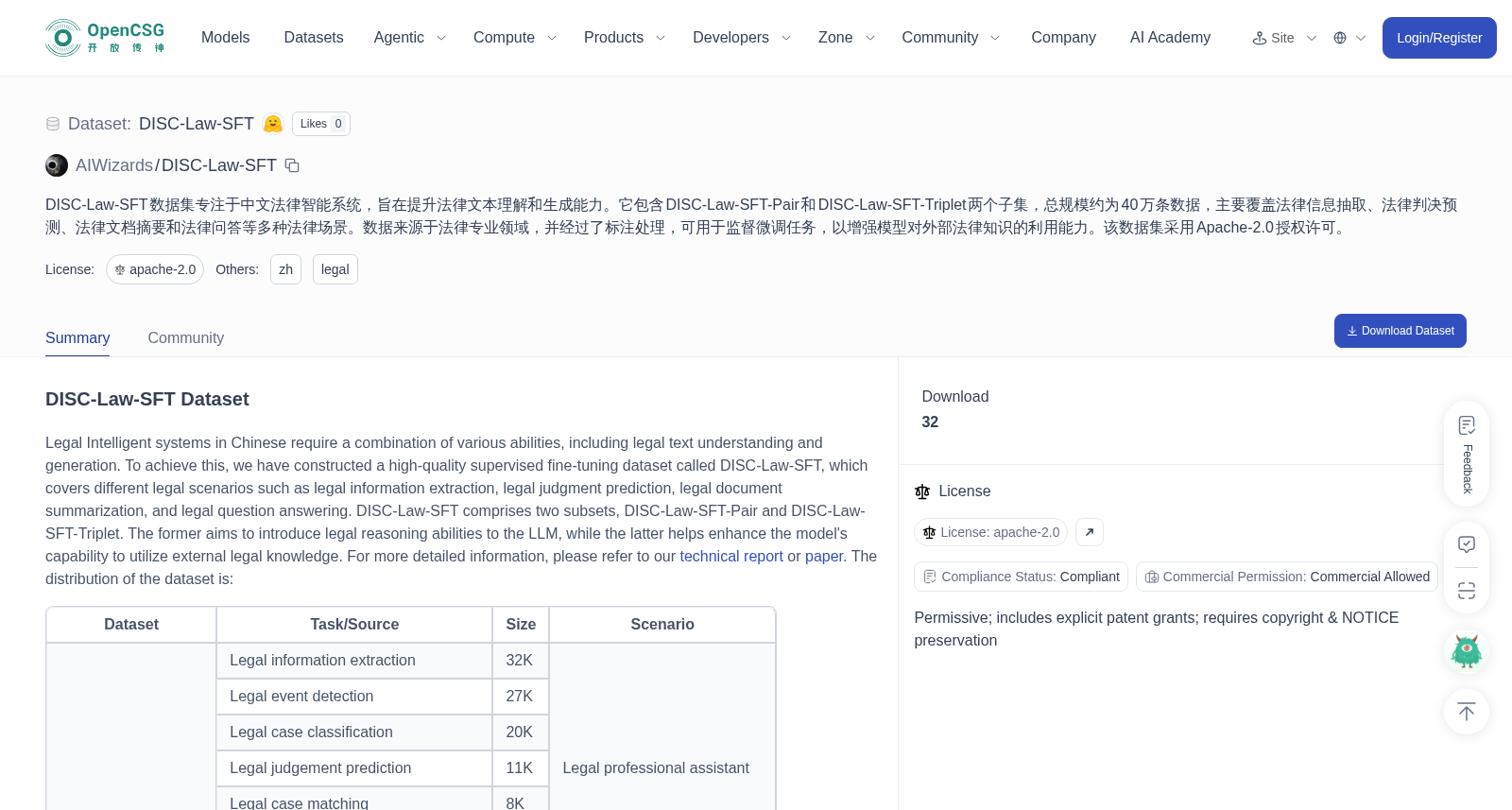1512x810 pixels.
Task: Click the Likes button
Action: (321, 124)
